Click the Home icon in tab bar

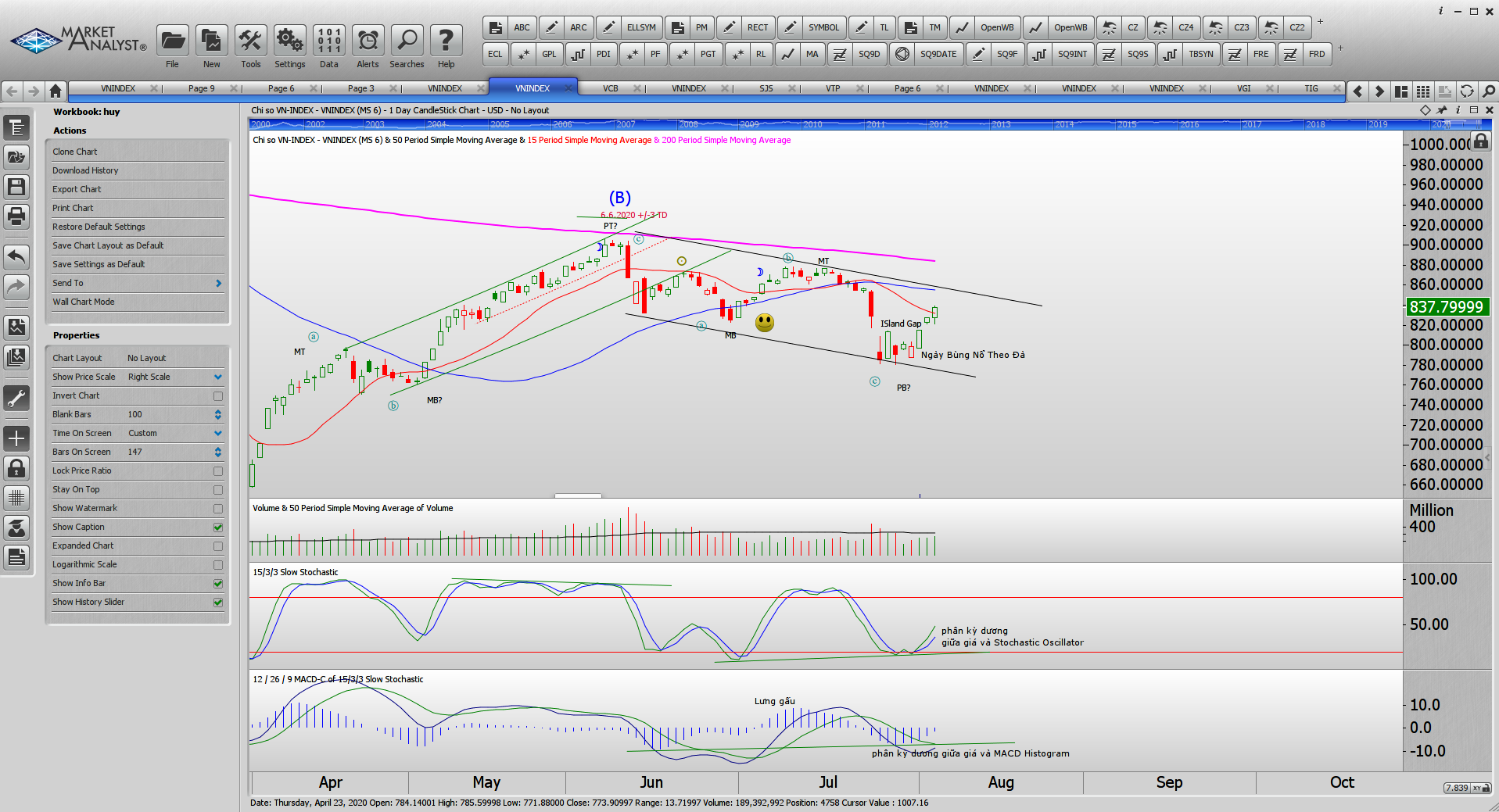click(x=55, y=91)
